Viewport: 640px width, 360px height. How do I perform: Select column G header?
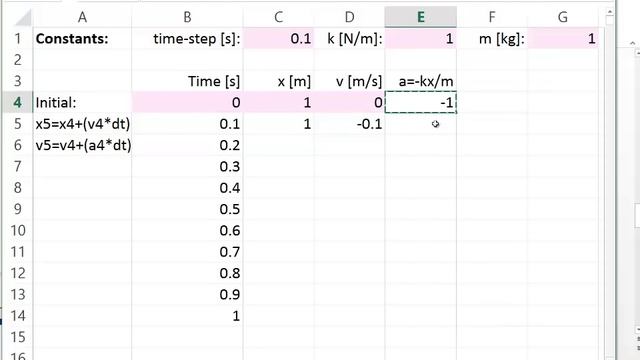[x=563, y=17]
